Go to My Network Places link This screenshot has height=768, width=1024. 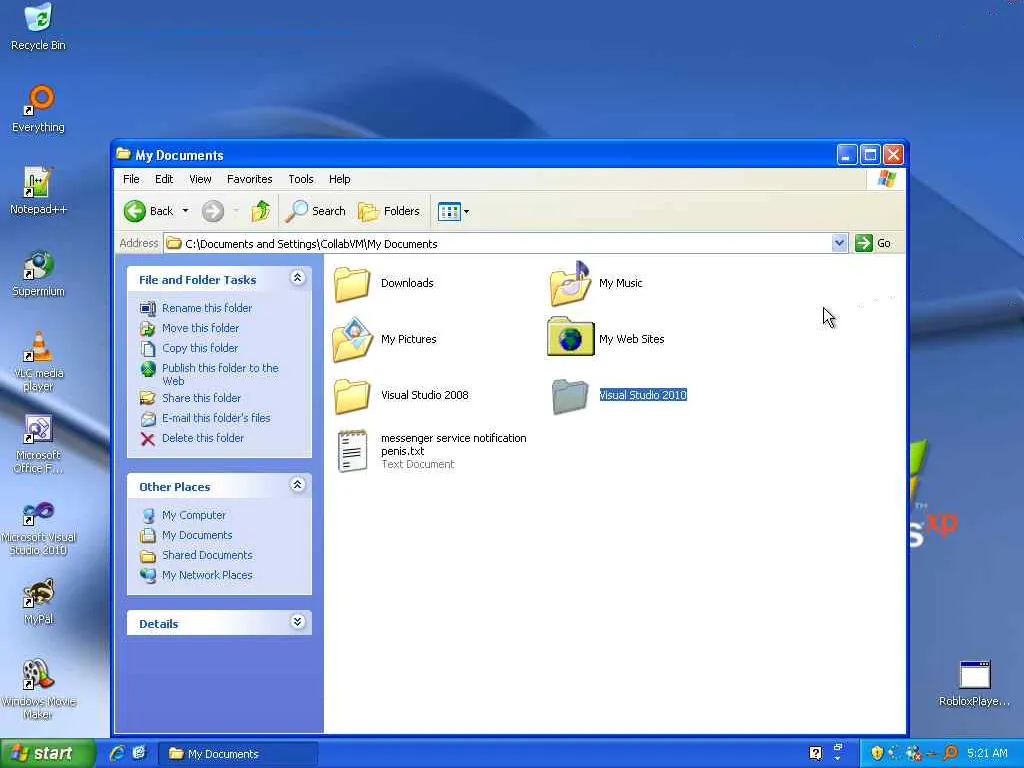pos(207,575)
